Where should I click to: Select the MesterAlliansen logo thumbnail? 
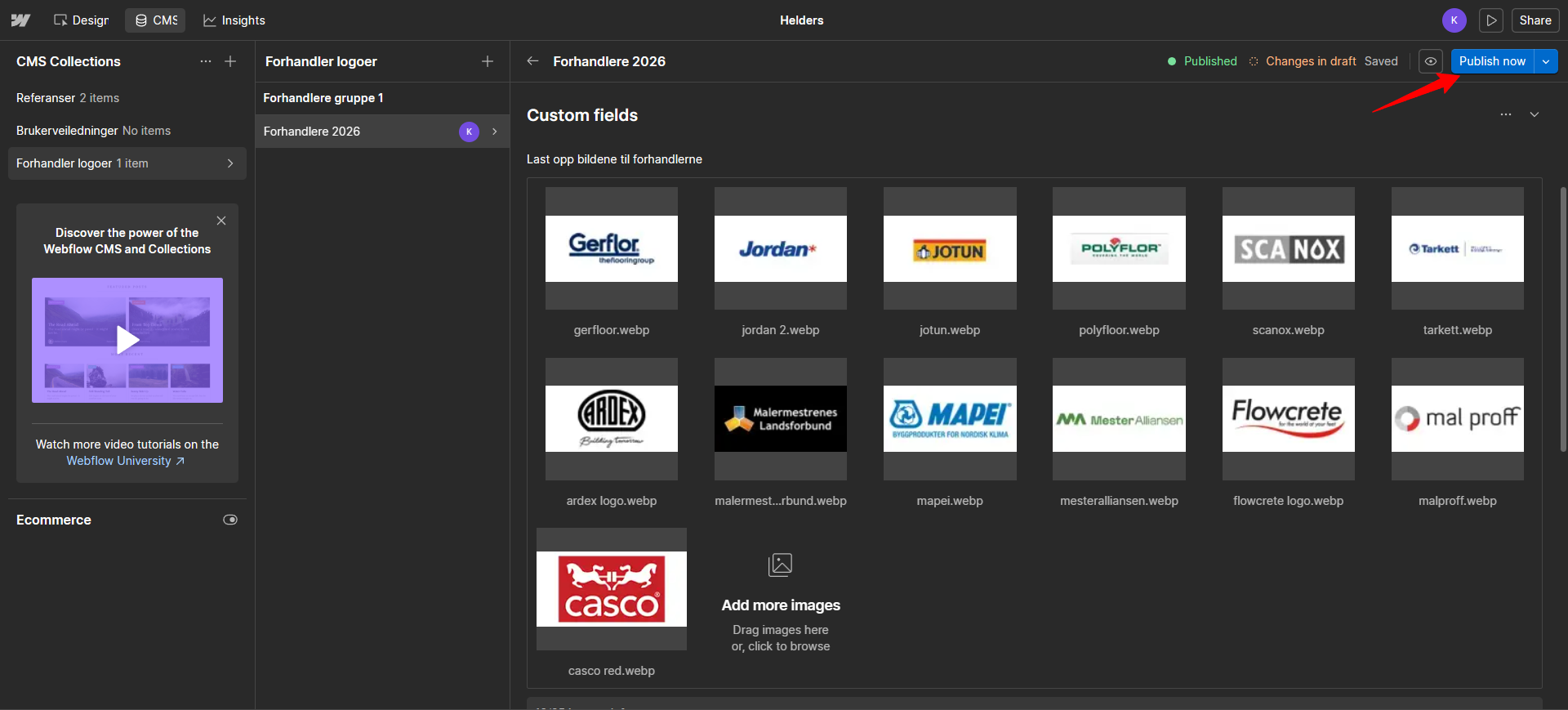1119,419
